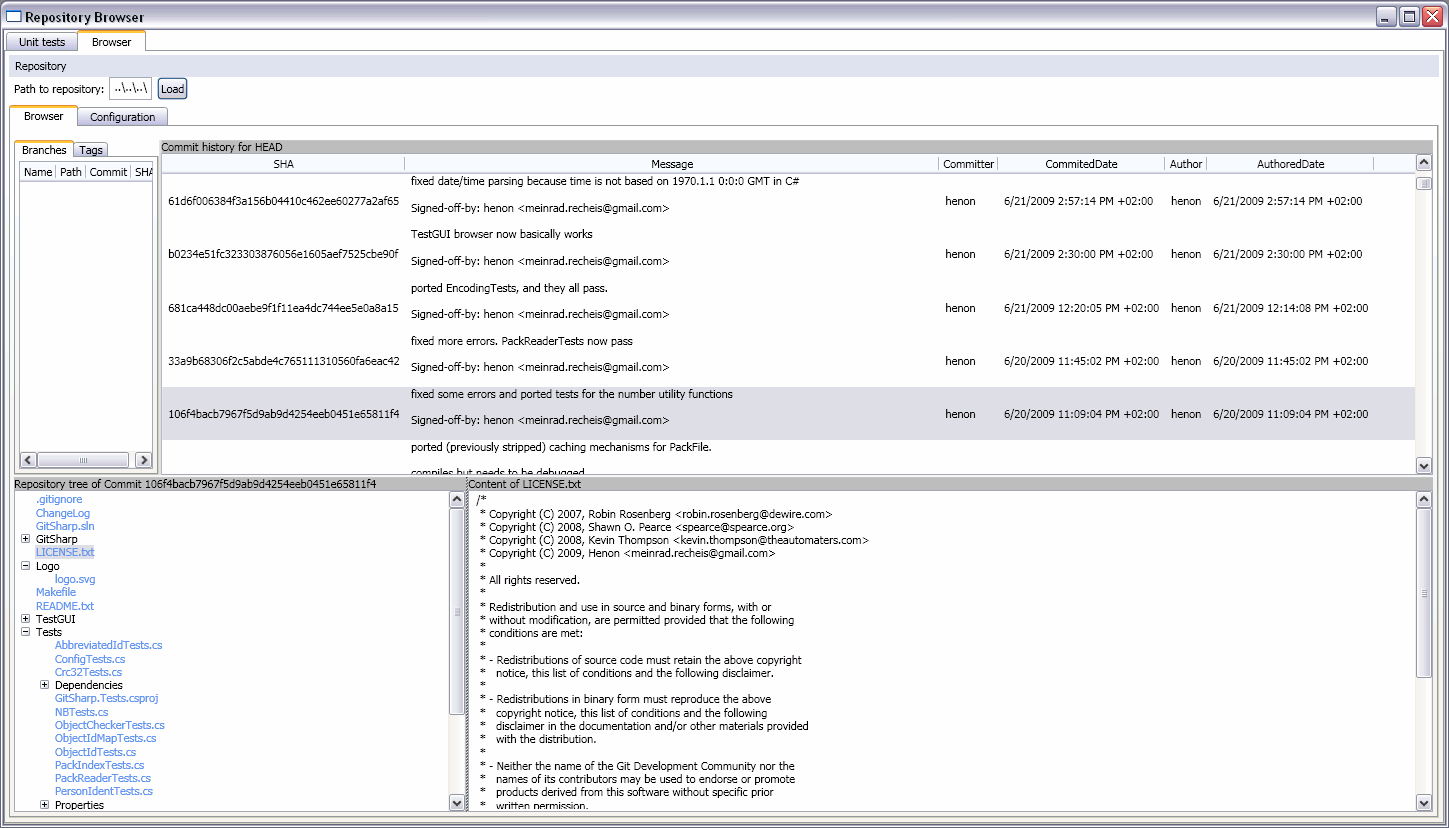The image size is (1449, 828).
Task: Expand the TestGUI folder node
Action: click(x=26, y=619)
